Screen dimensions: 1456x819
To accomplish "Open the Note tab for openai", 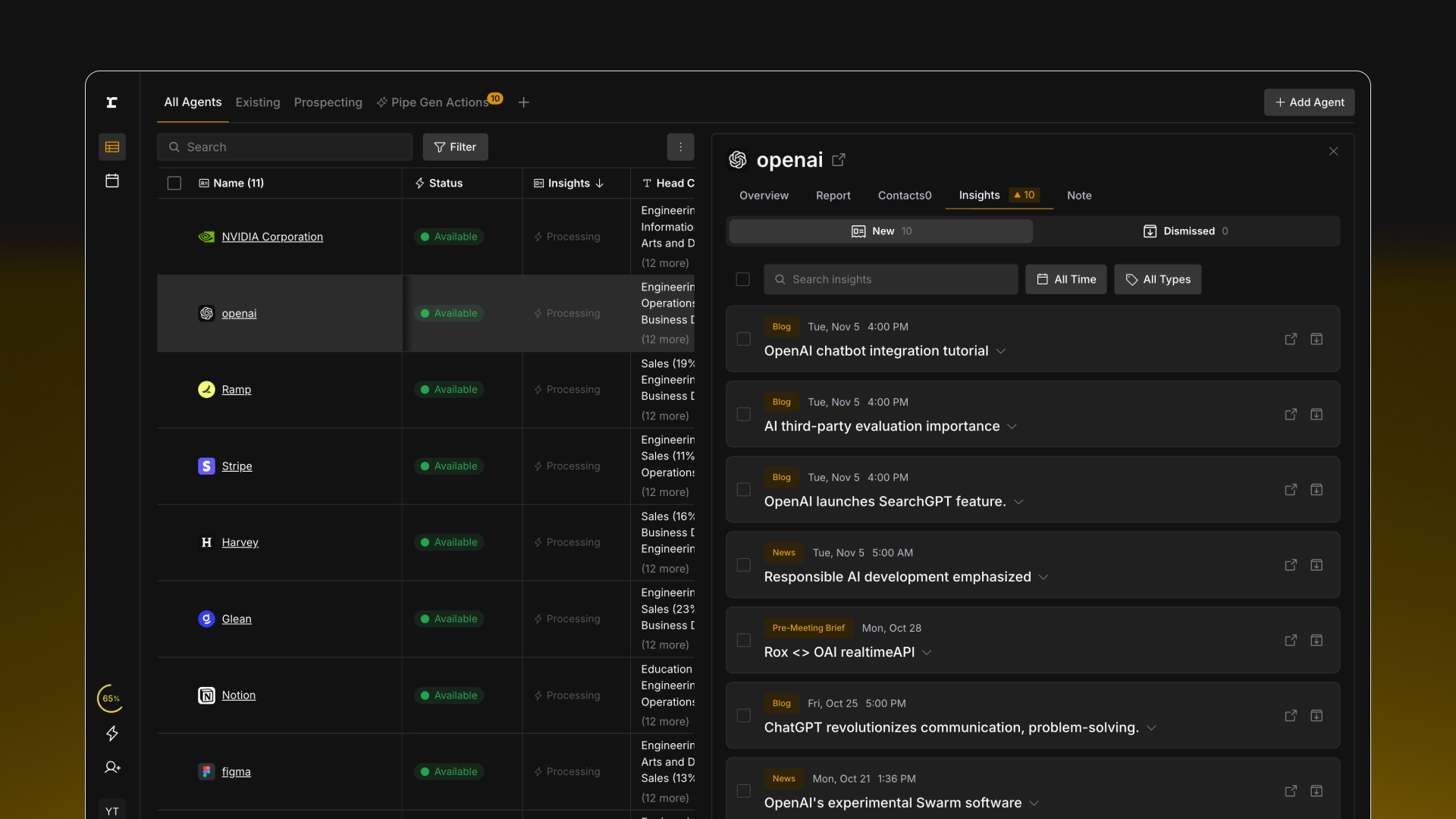I will 1079,196.
